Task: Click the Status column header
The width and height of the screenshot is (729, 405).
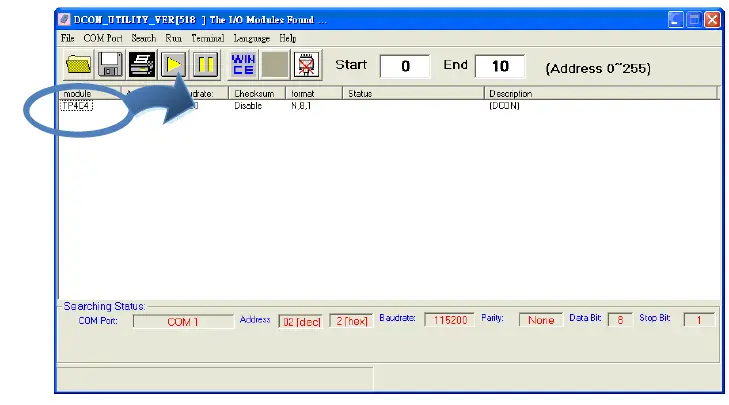Action: (x=413, y=93)
